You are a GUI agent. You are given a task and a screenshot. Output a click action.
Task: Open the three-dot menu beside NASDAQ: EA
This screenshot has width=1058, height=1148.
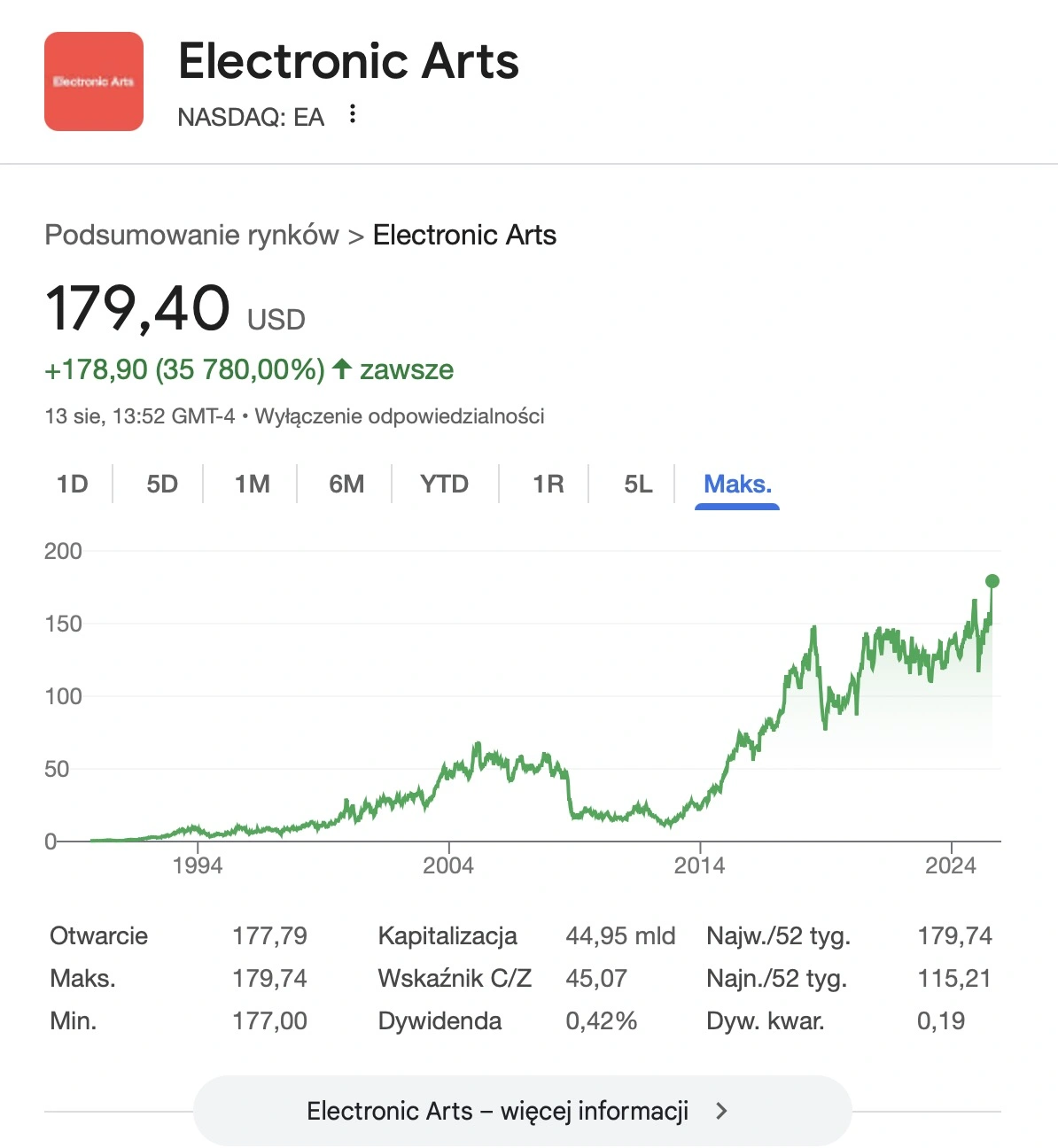click(x=353, y=113)
